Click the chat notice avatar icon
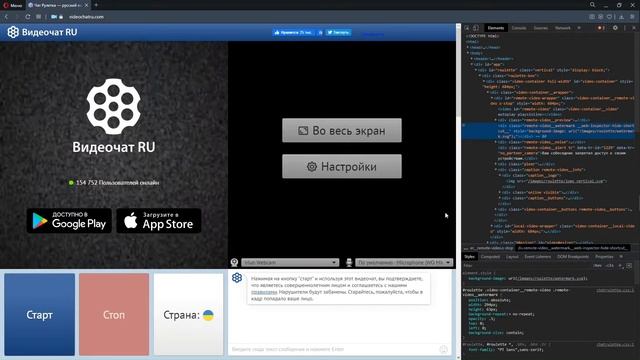 tap(237, 278)
